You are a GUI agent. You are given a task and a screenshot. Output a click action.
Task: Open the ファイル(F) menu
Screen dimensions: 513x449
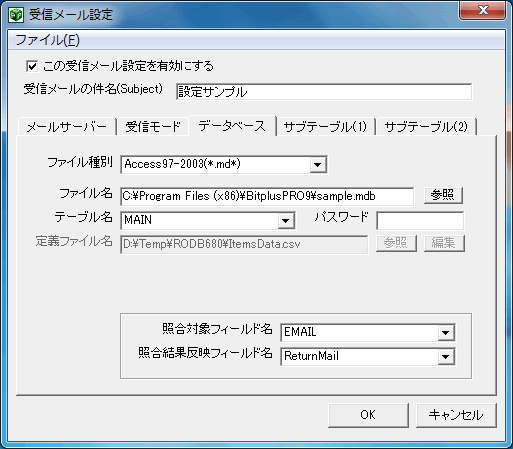click(47, 40)
